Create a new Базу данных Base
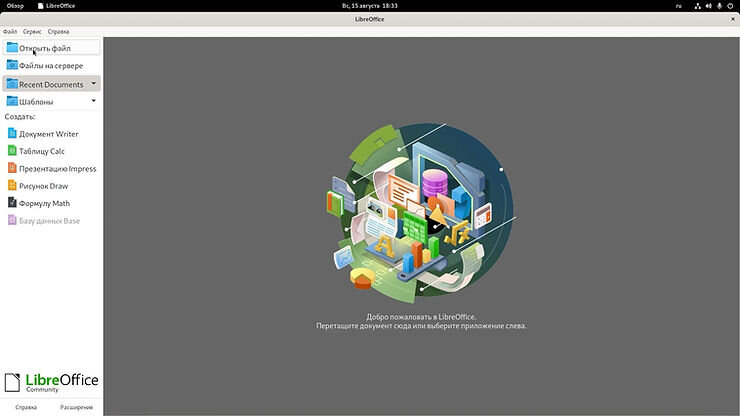This screenshot has height=416, width=740. pyautogui.click(x=51, y=221)
